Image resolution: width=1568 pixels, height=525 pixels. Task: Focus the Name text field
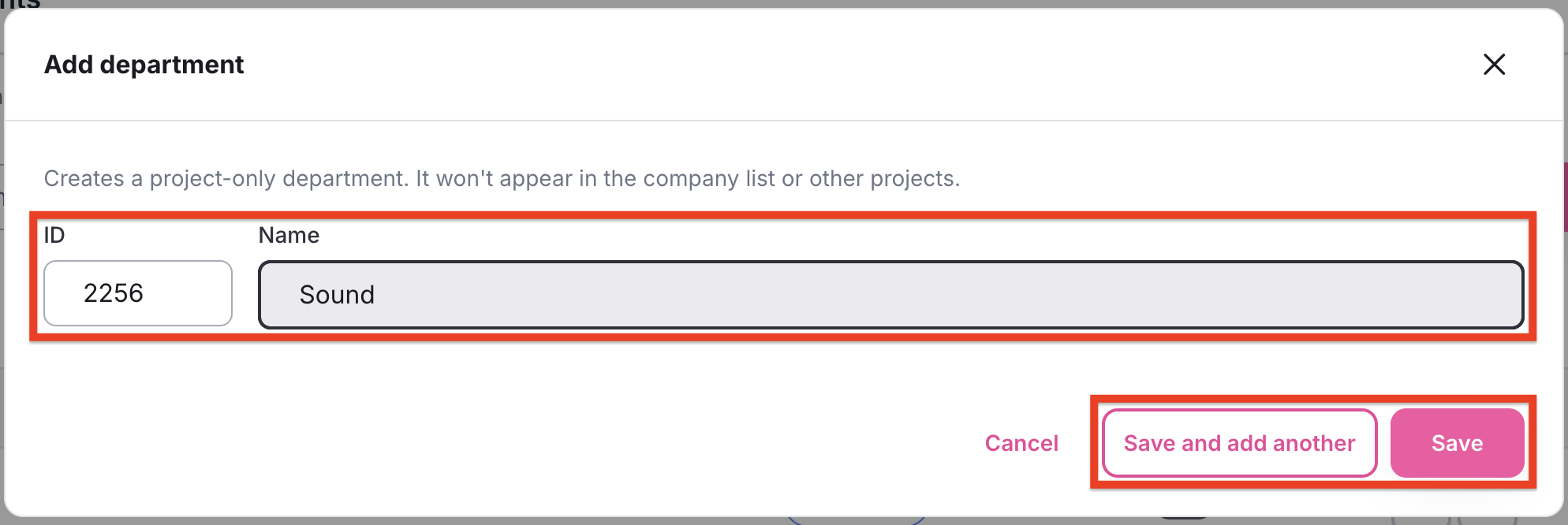[890, 295]
